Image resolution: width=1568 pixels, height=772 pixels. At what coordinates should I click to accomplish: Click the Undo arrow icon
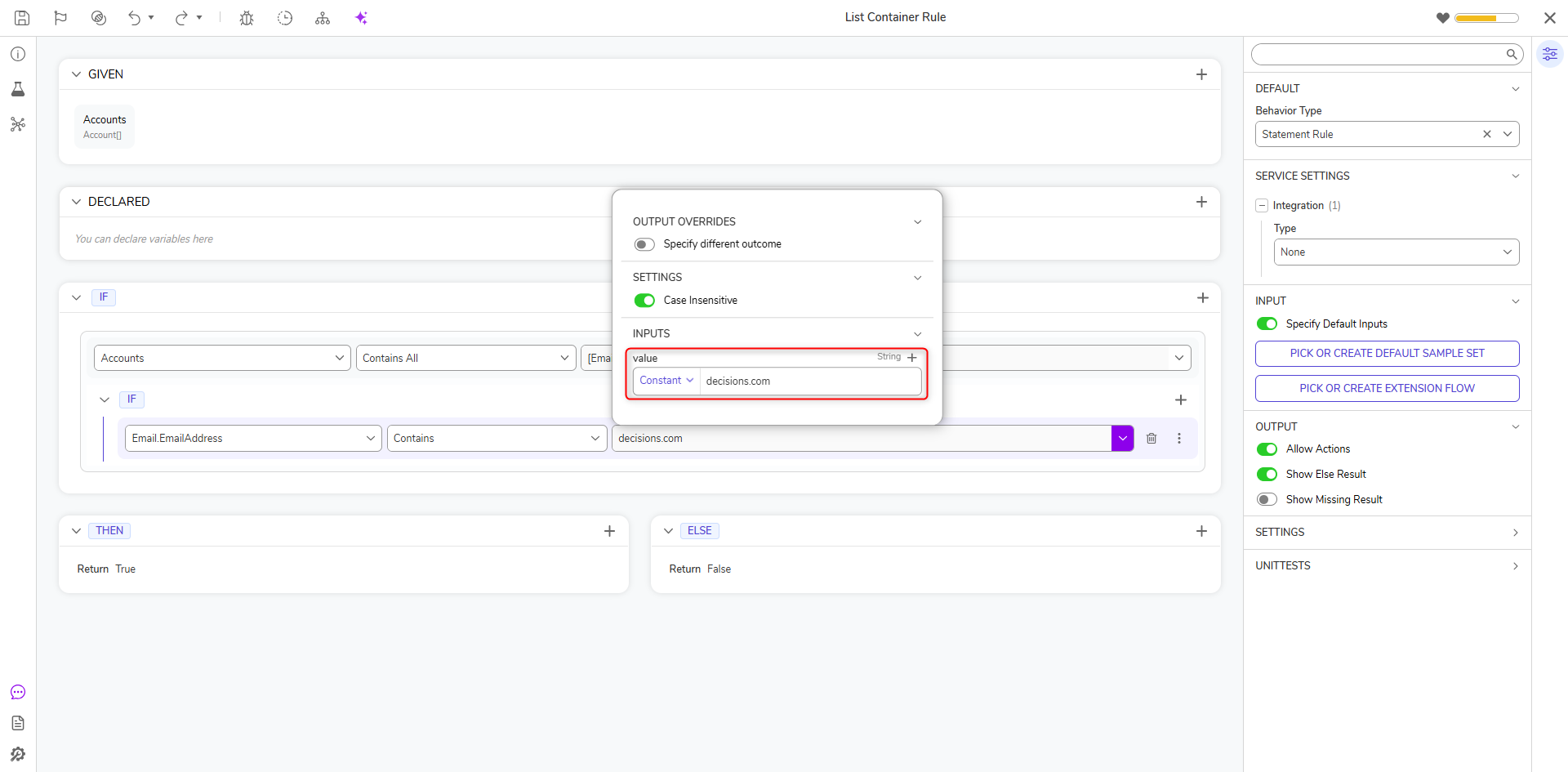coord(135,17)
